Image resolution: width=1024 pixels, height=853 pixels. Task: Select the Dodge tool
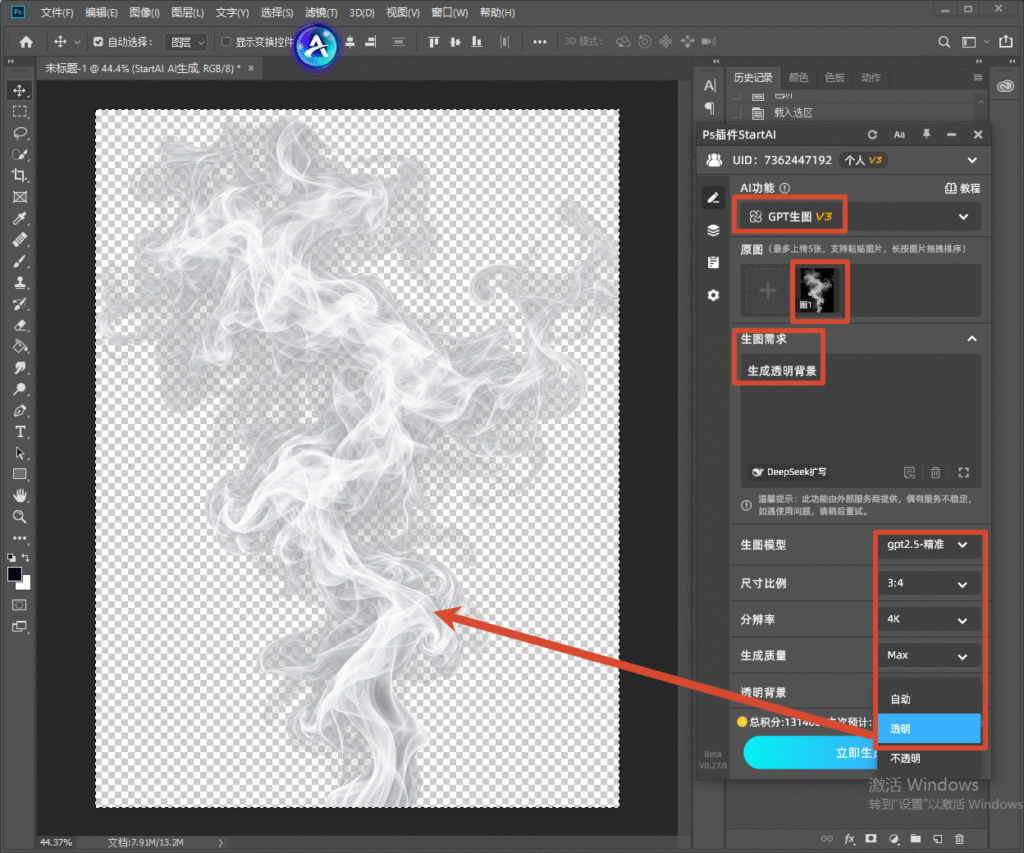[20, 389]
